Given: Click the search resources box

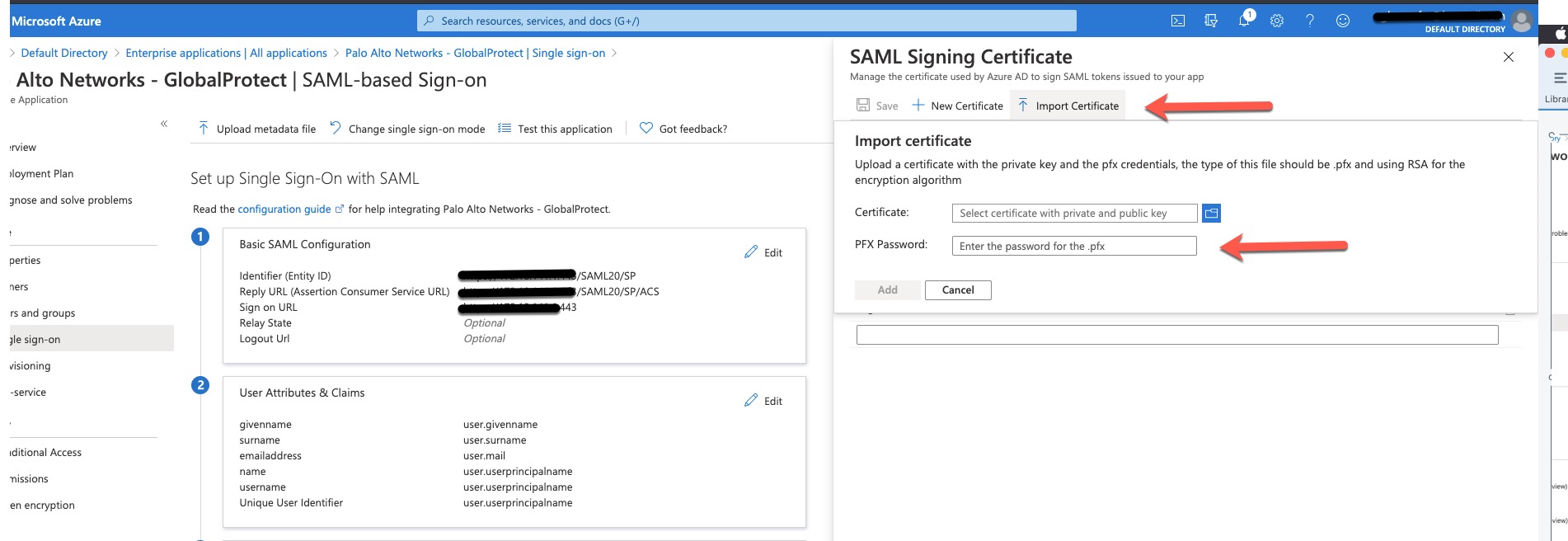Looking at the screenshot, I should 747,21.
